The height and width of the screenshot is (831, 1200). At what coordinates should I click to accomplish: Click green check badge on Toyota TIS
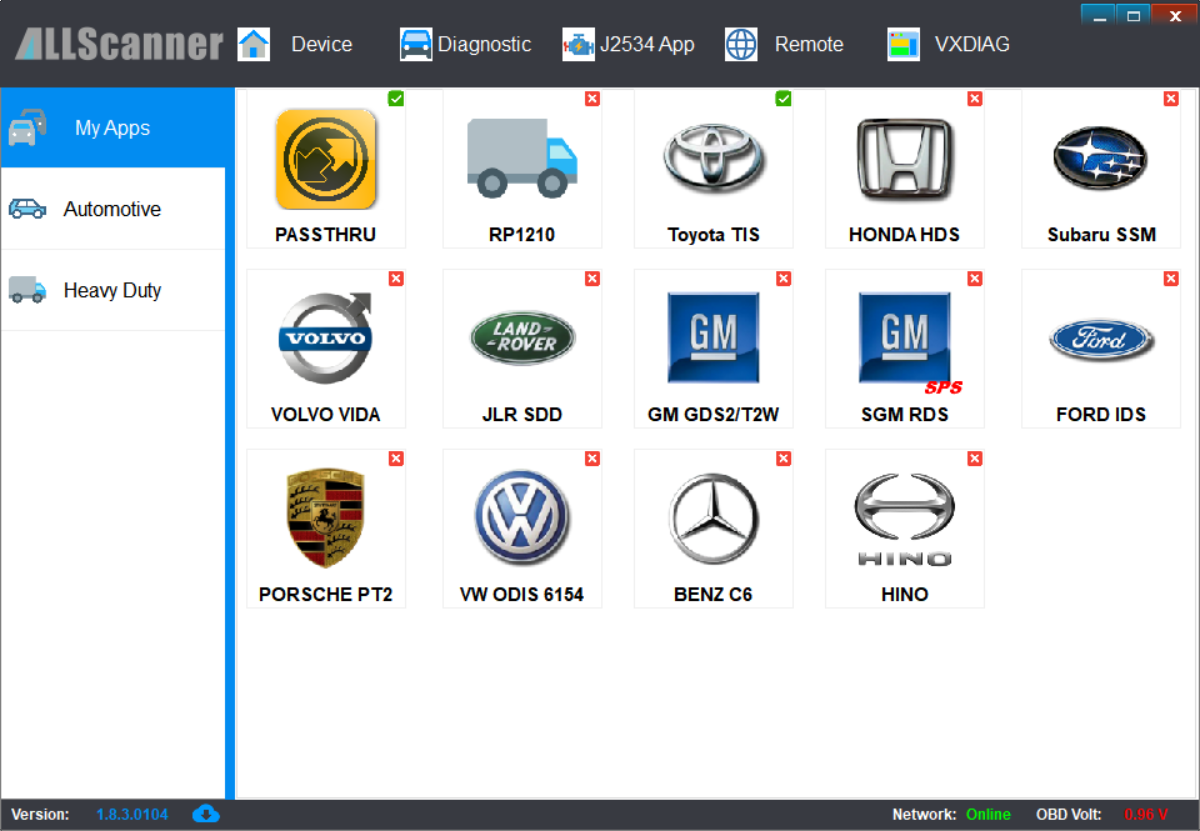(783, 98)
